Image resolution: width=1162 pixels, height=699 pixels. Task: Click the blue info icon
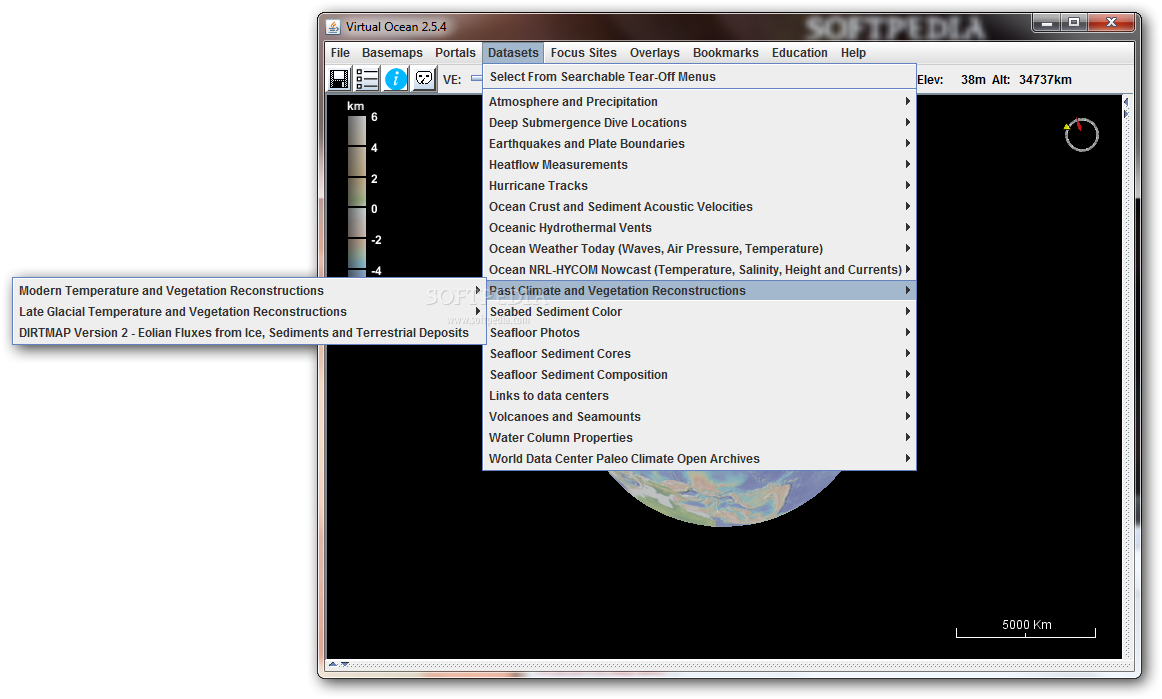[396, 79]
